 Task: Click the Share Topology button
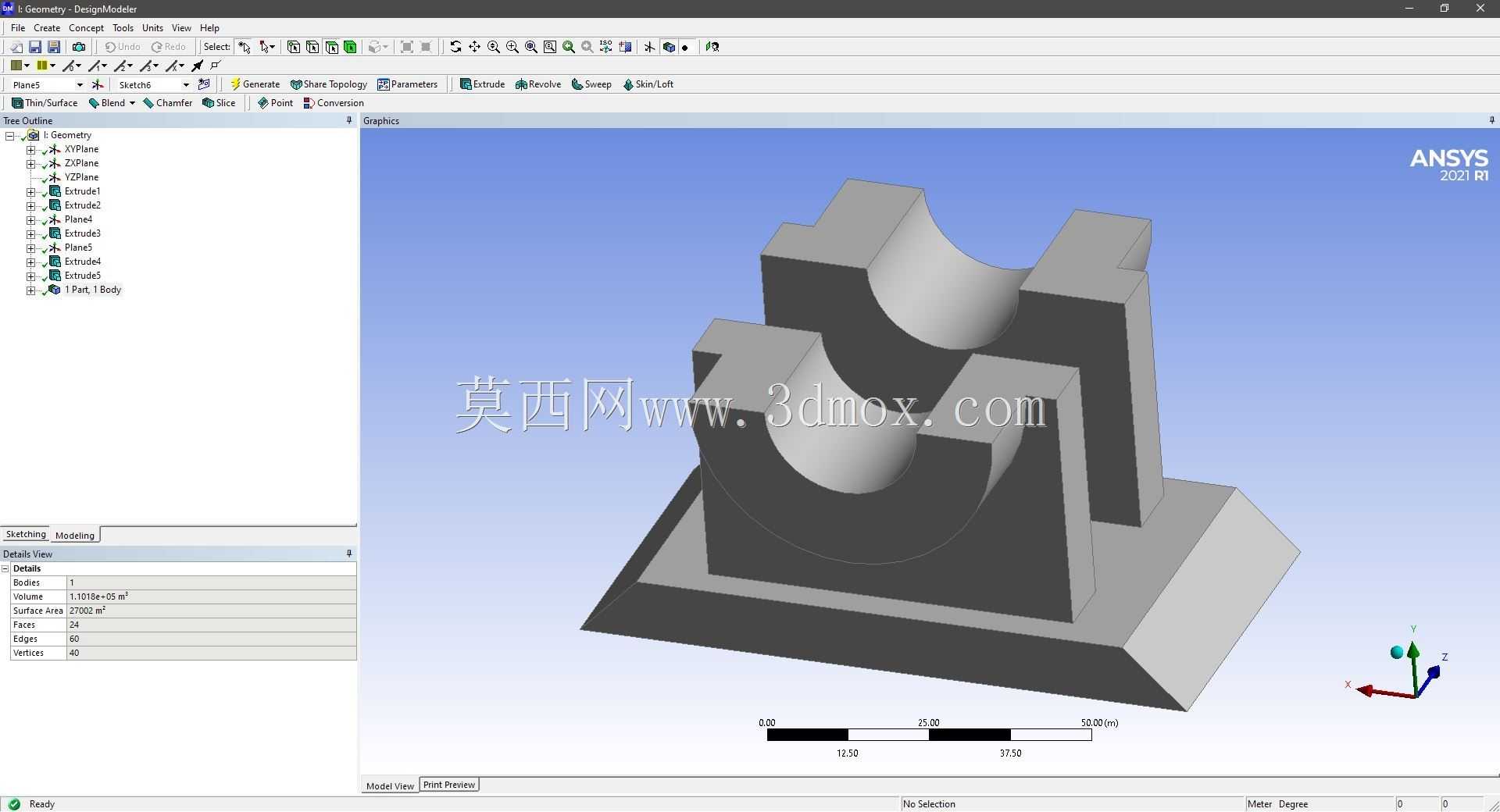point(328,84)
